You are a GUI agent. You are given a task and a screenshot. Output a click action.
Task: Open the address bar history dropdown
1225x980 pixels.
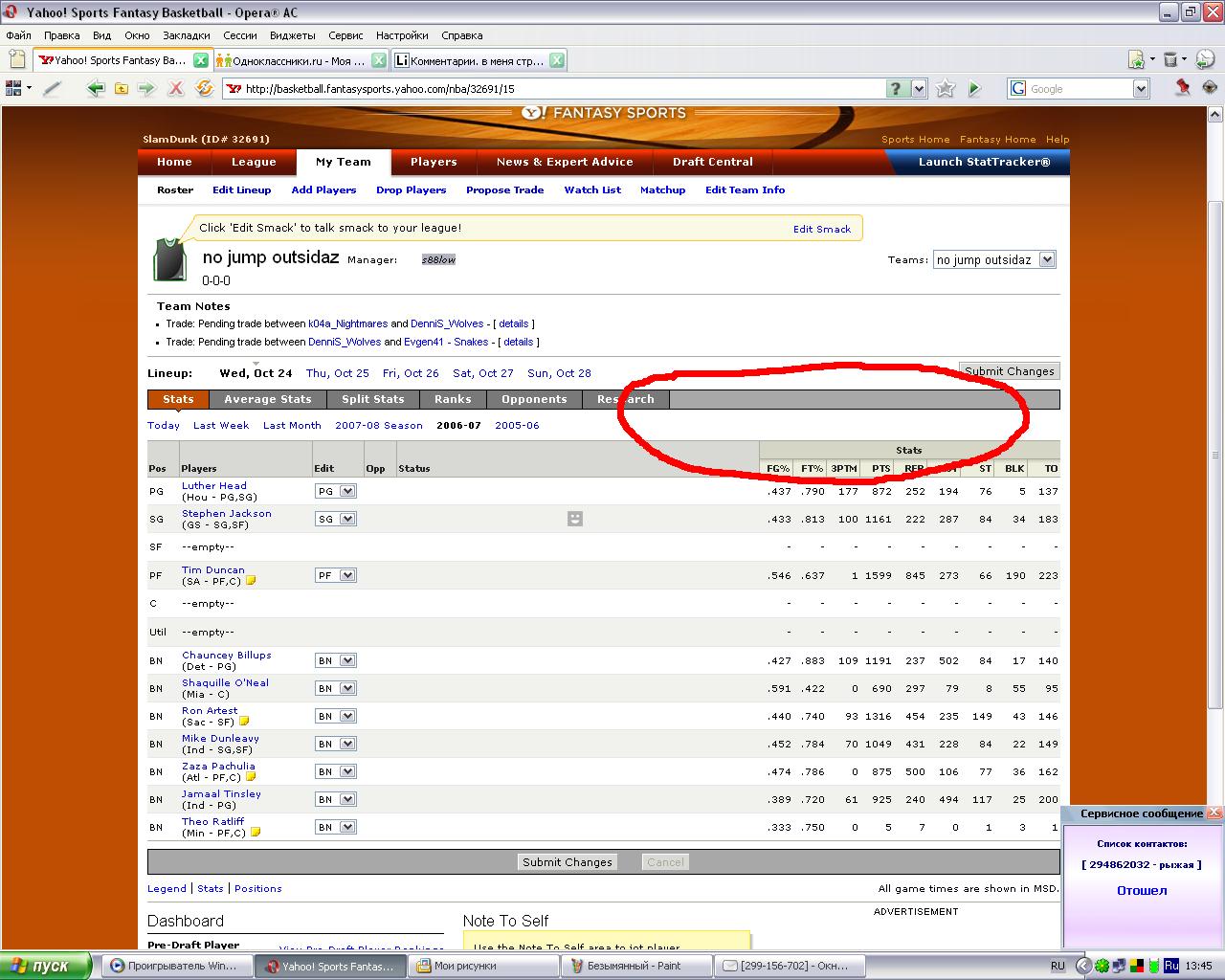point(919,88)
